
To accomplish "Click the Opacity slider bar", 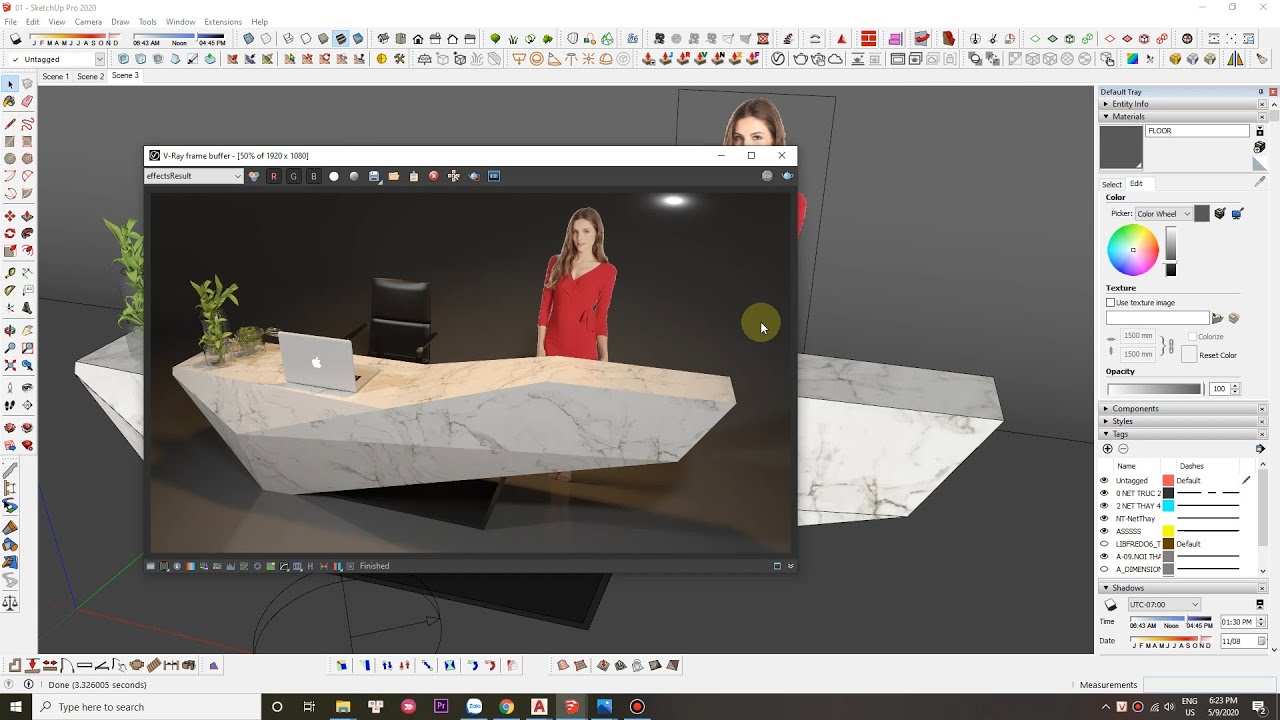I will point(1155,389).
